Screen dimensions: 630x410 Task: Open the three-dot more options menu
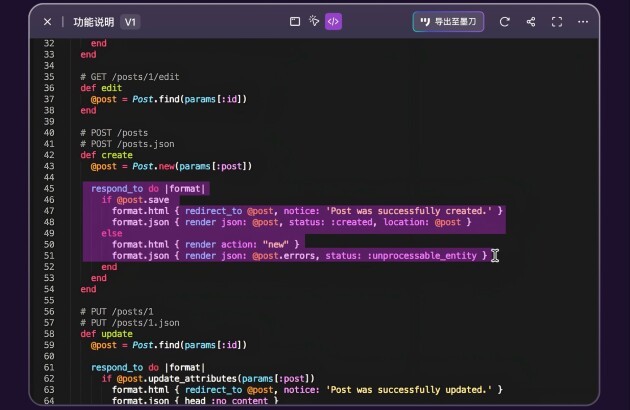[x=583, y=22]
